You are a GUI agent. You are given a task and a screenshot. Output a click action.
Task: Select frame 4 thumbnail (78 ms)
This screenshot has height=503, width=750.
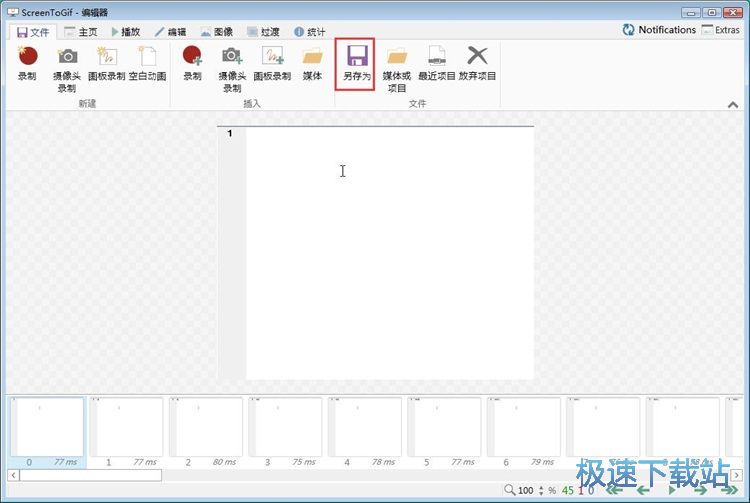coord(364,432)
